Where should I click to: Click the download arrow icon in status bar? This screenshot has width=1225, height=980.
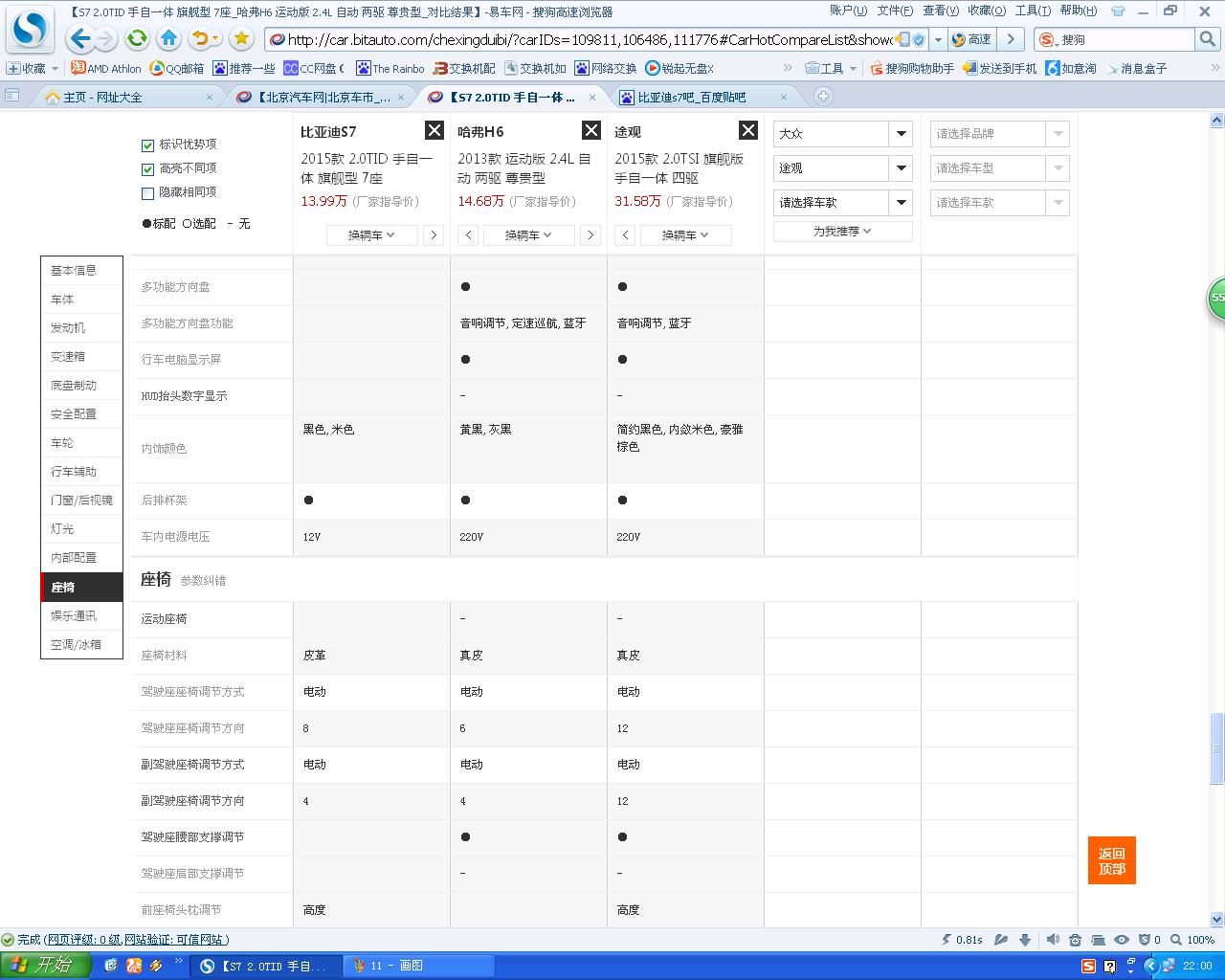tap(1025, 940)
